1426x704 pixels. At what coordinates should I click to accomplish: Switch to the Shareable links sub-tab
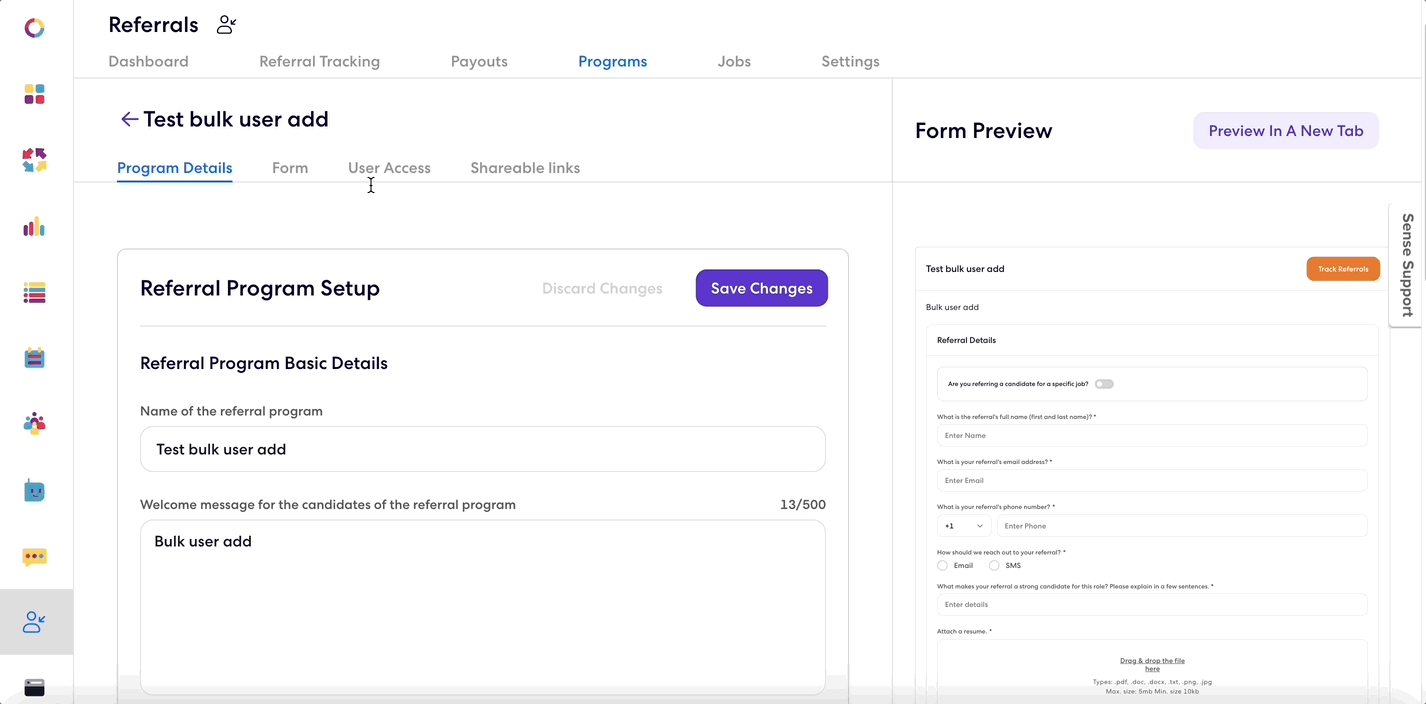[525, 168]
